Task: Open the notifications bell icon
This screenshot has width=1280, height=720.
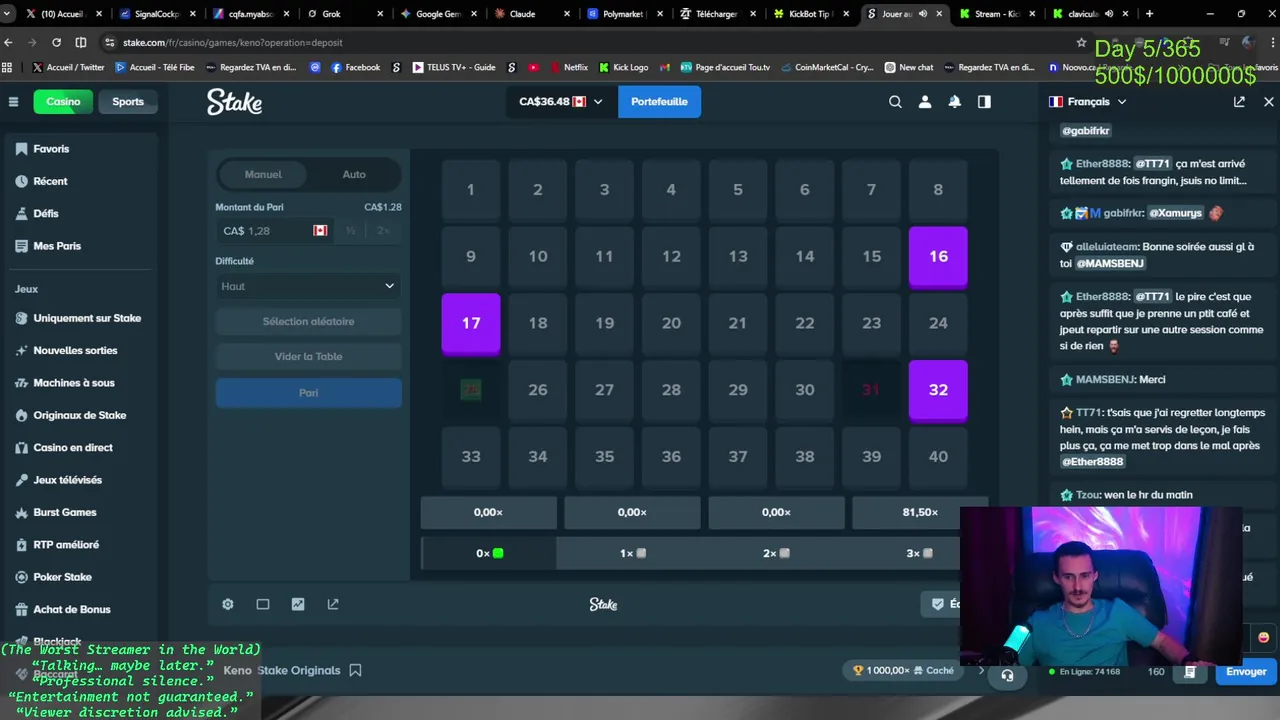Action: point(955,101)
